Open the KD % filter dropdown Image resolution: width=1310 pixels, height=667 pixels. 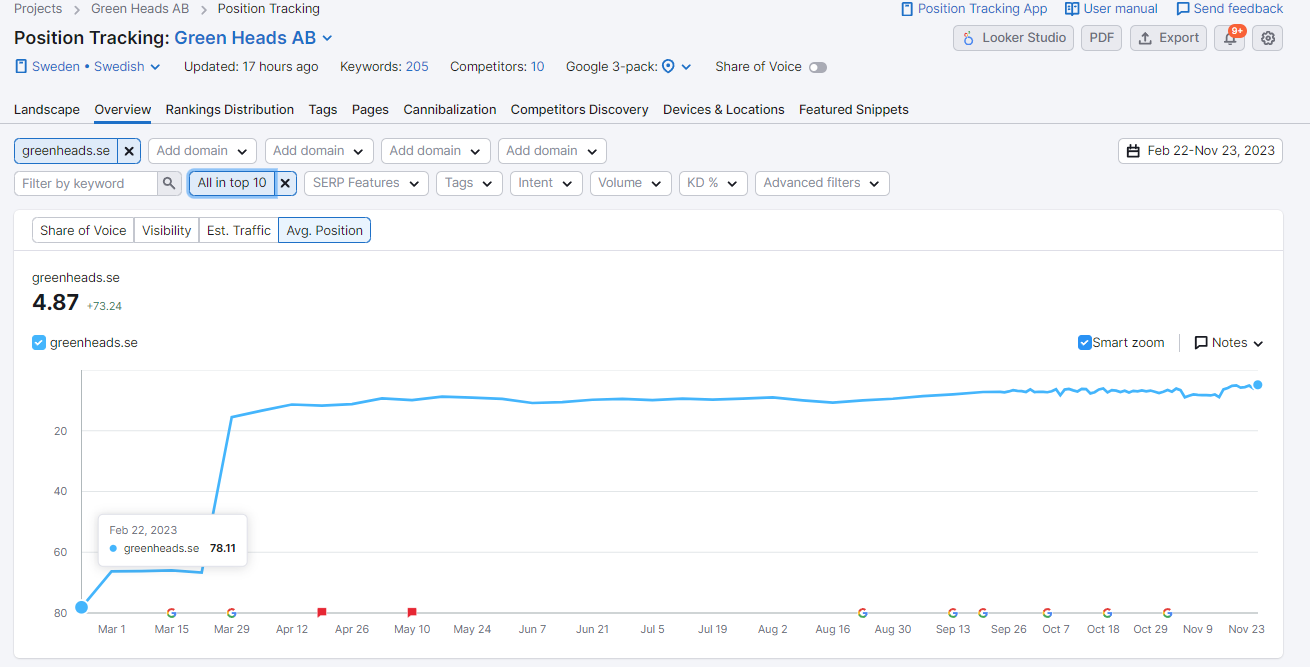(713, 183)
